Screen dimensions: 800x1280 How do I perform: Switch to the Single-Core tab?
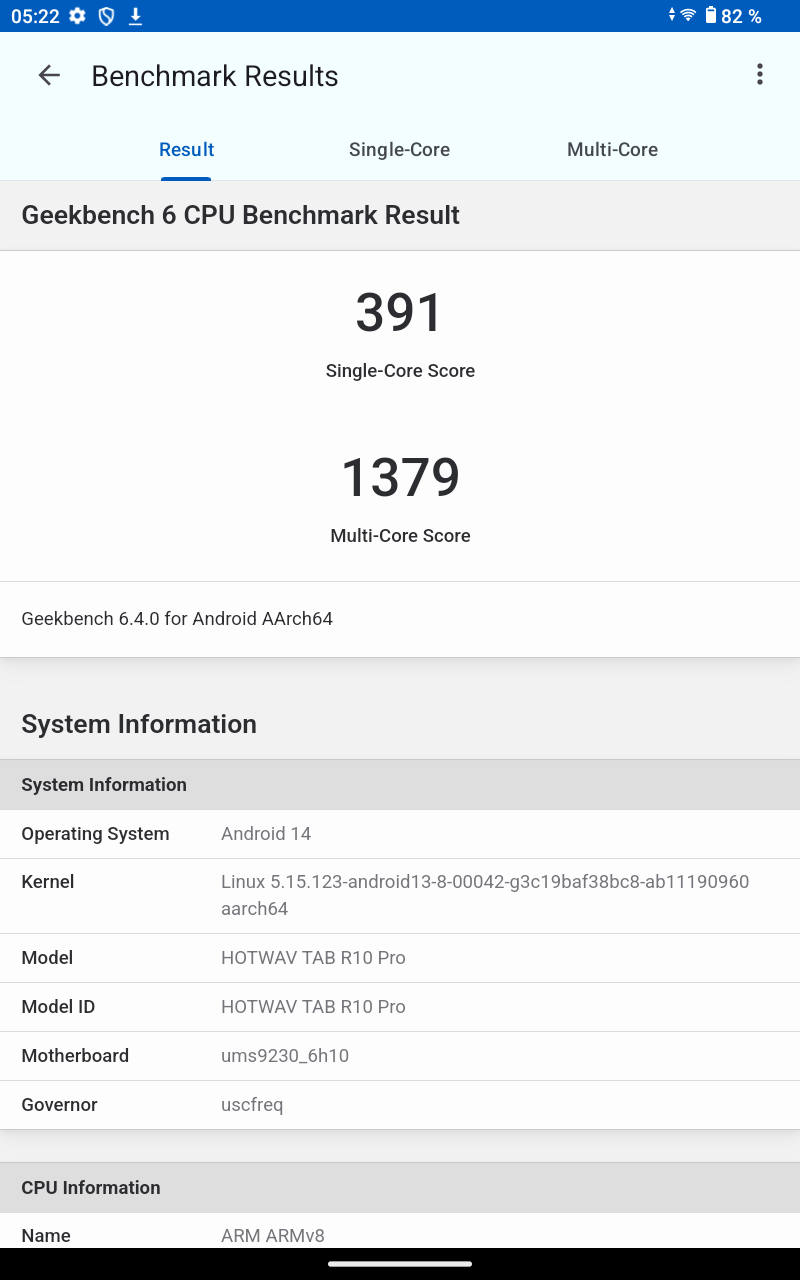tap(399, 150)
